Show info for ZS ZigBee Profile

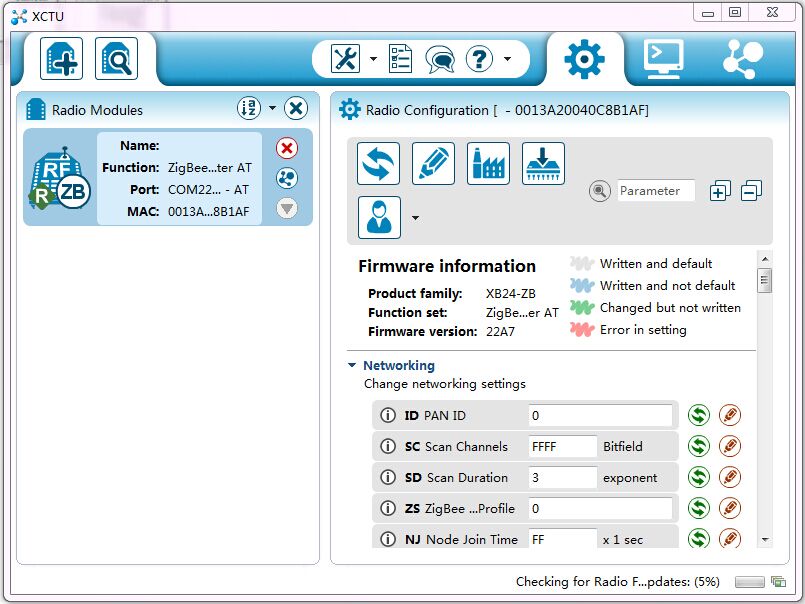(388, 508)
